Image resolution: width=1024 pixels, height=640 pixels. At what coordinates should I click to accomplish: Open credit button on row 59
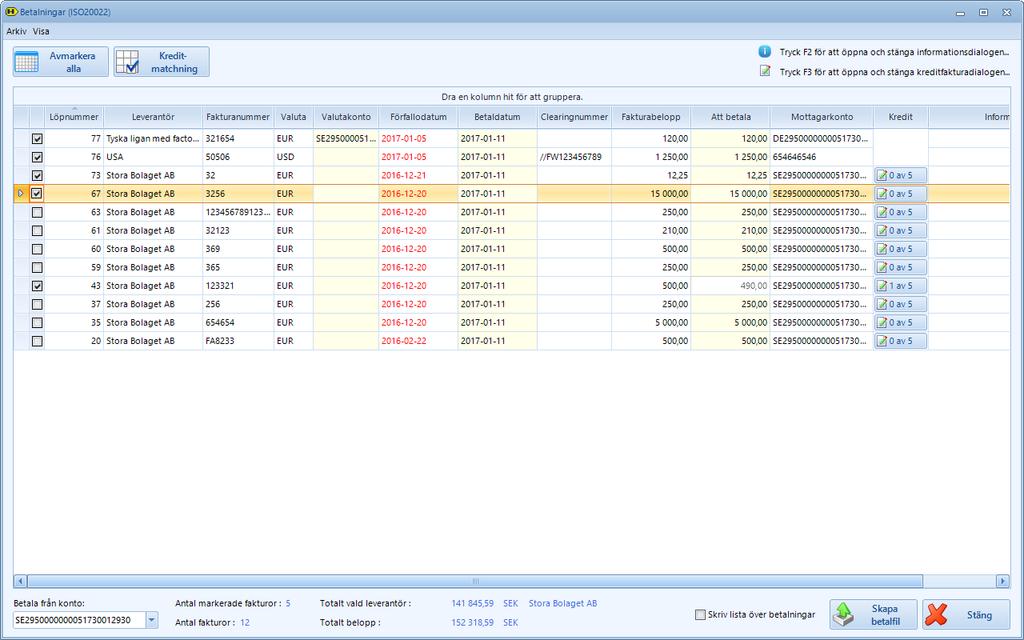click(x=901, y=267)
